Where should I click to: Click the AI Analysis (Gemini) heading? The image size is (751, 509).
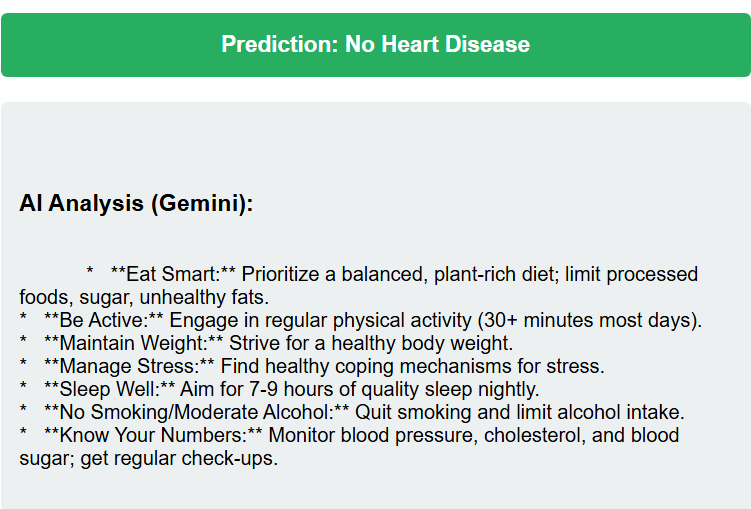136,203
